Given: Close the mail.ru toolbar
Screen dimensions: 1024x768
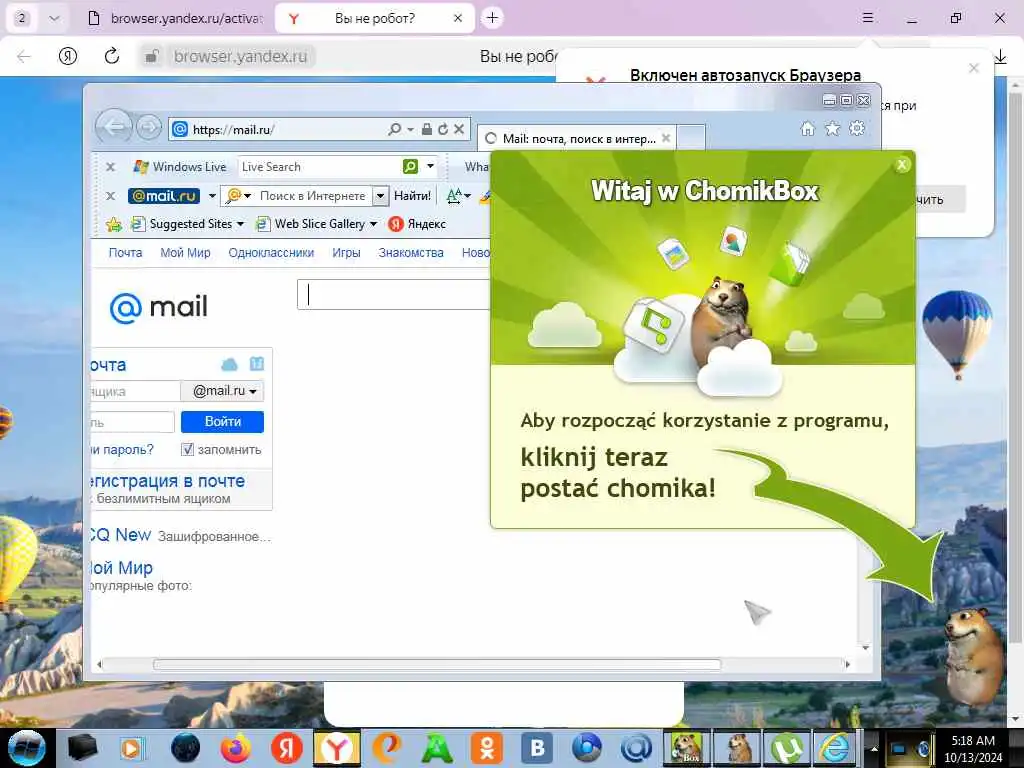Looking at the screenshot, I should tap(110, 196).
